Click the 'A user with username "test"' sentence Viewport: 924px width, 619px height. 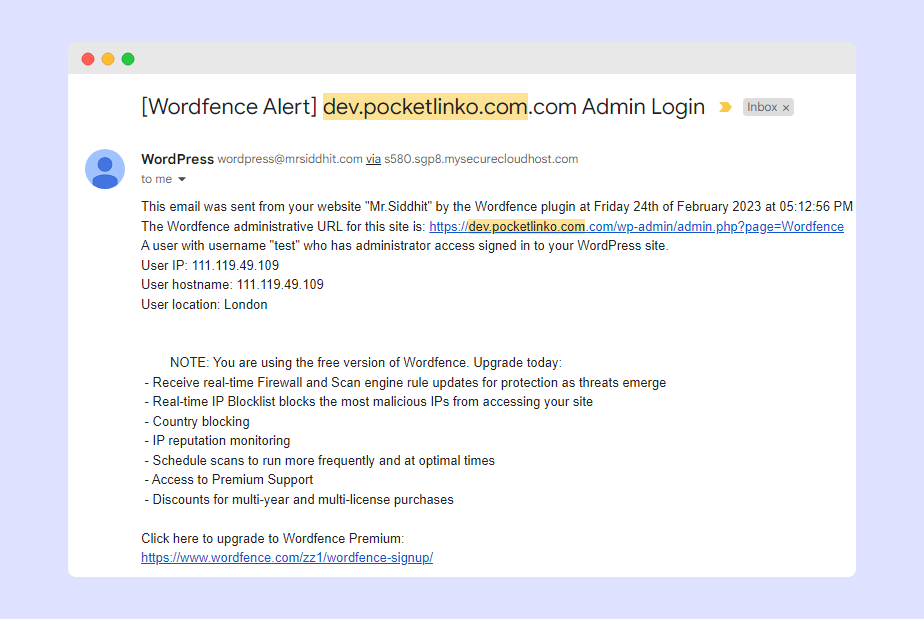[x=405, y=246]
